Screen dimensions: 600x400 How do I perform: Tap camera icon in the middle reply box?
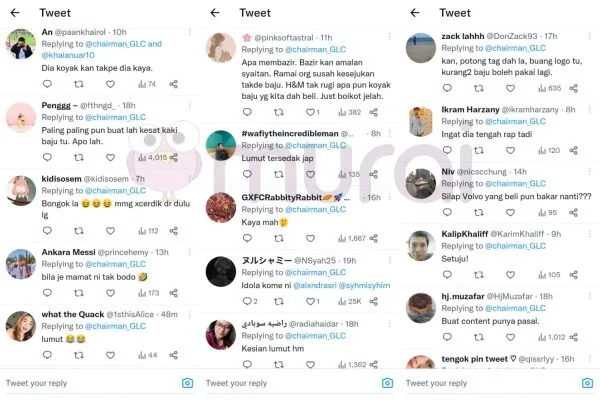pyautogui.click(x=387, y=383)
